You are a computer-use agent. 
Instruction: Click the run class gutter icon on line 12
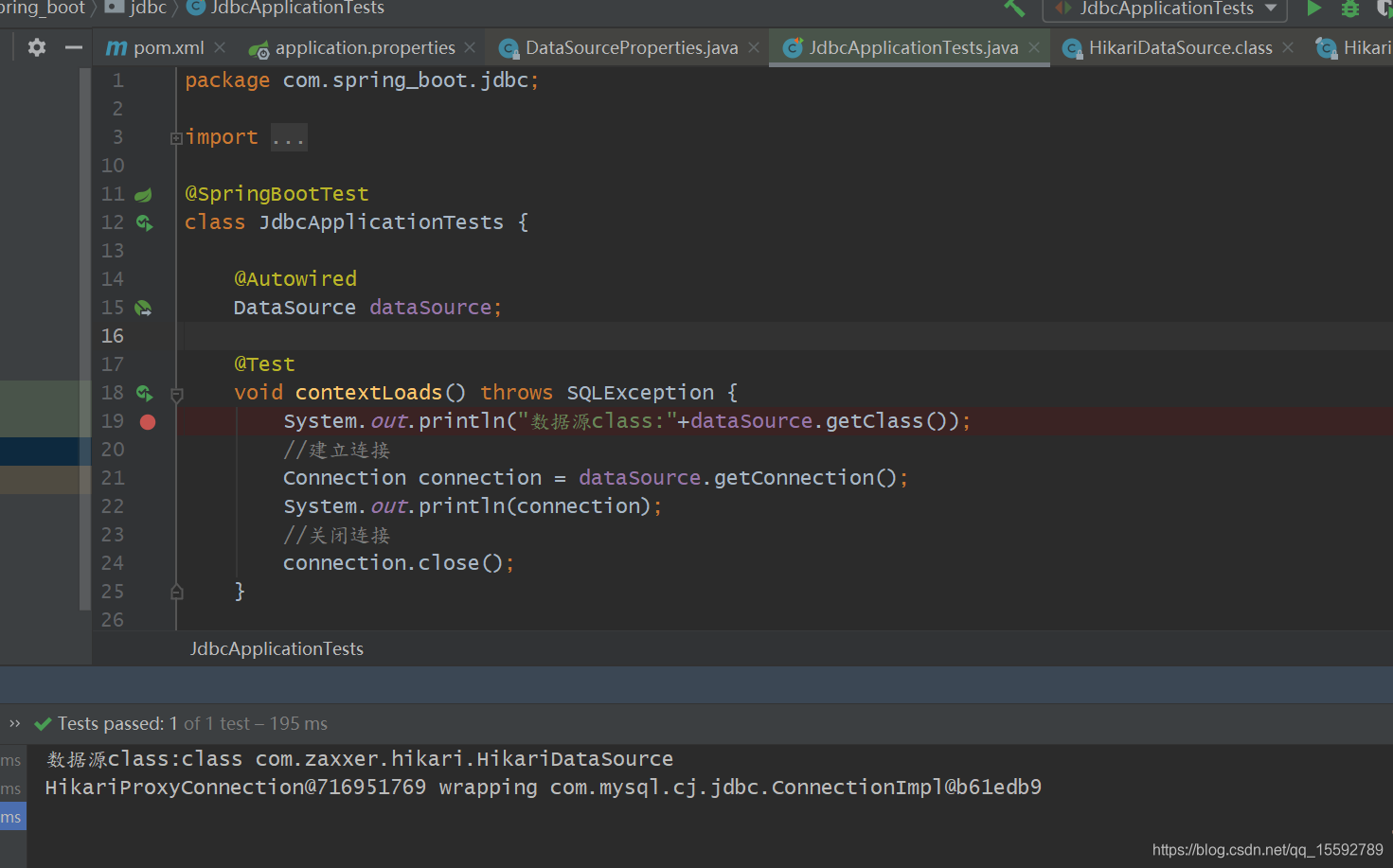144,223
